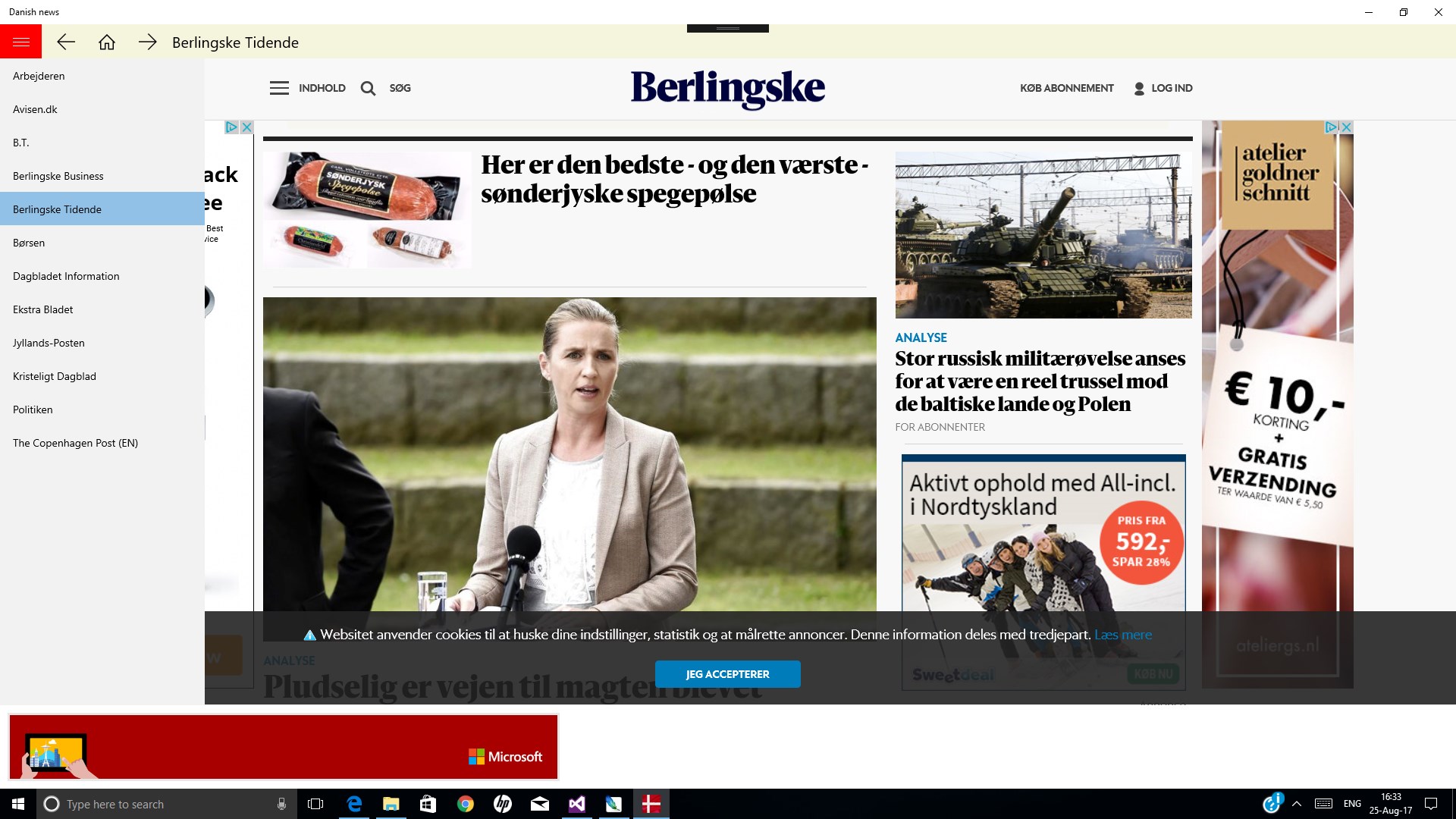Click AdChoices icon on the left ad
The height and width of the screenshot is (819, 1456).
point(232,127)
